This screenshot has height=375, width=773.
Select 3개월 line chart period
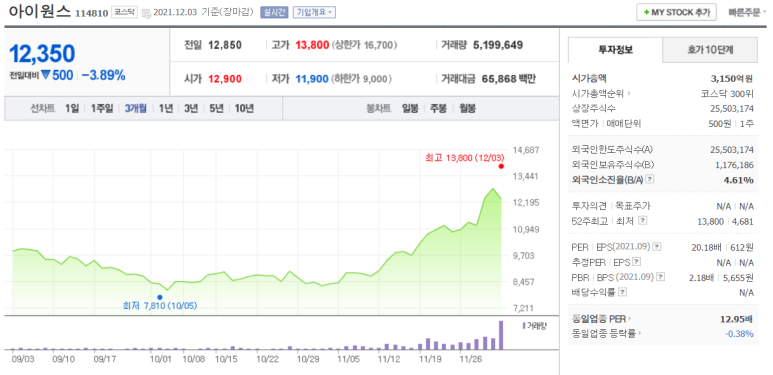pyautogui.click(x=136, y=108)
